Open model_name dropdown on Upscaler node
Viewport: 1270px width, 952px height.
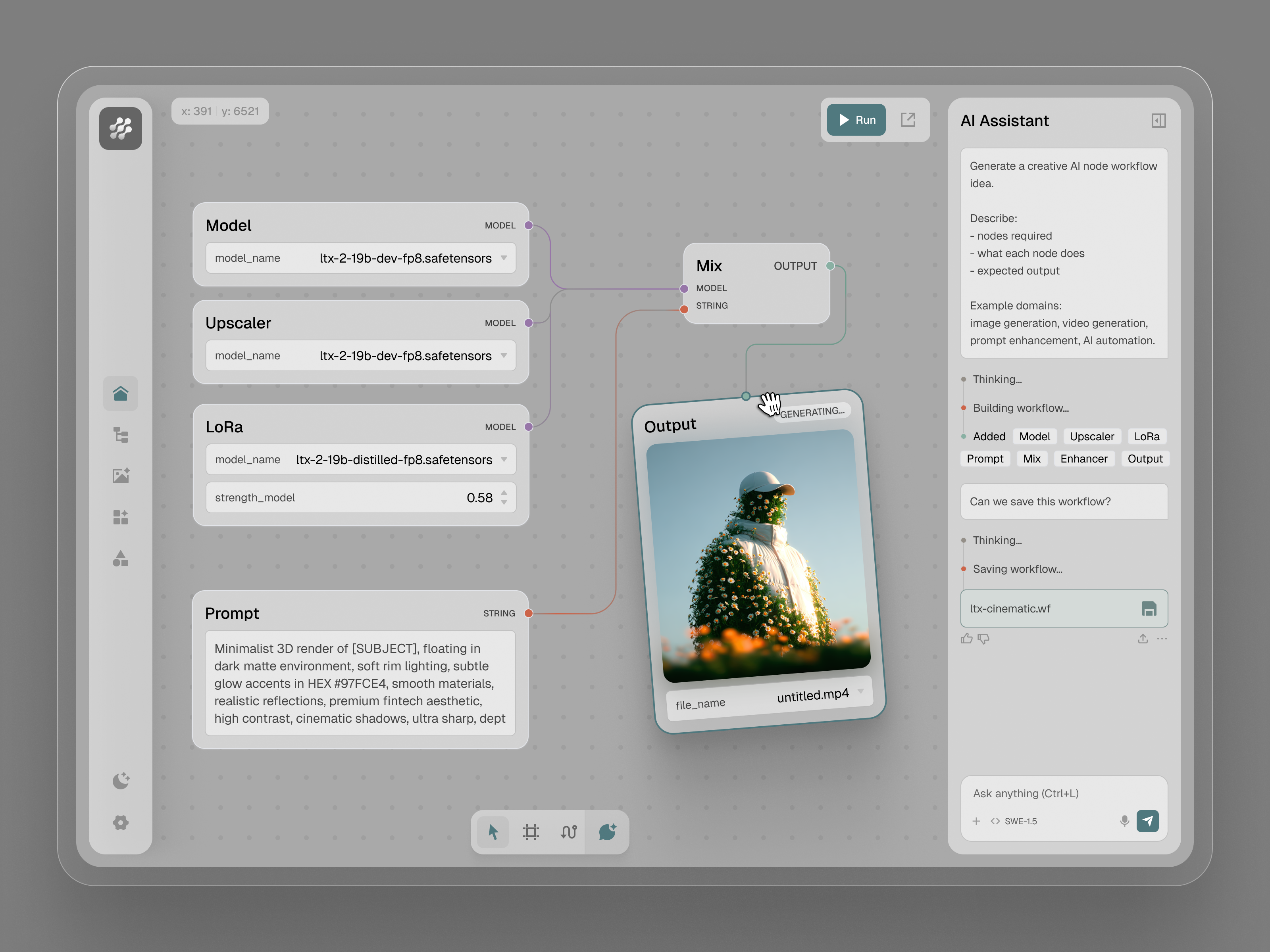point(504,356)
